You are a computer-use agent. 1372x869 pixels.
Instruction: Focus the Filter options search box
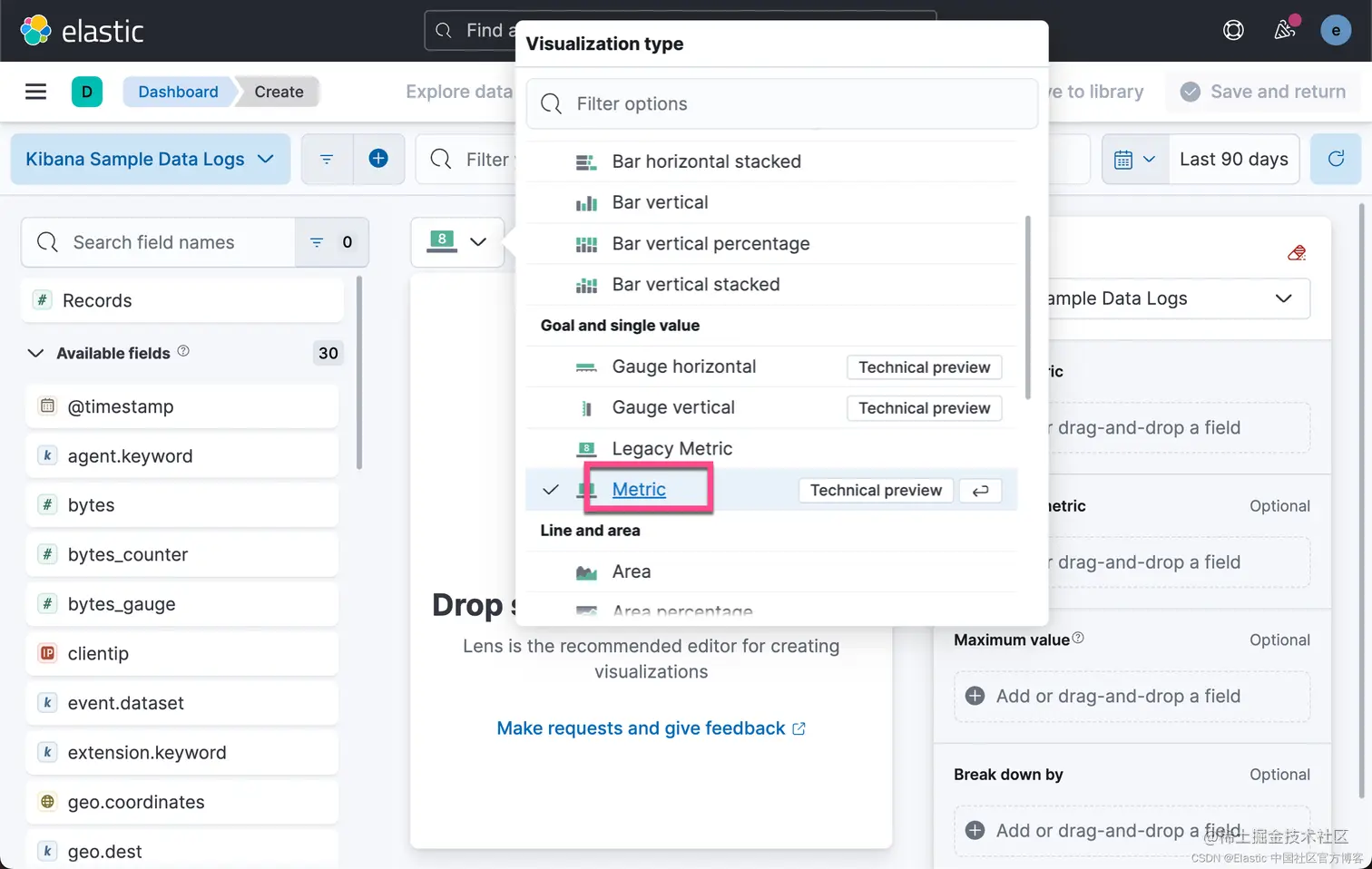[781, 103]
